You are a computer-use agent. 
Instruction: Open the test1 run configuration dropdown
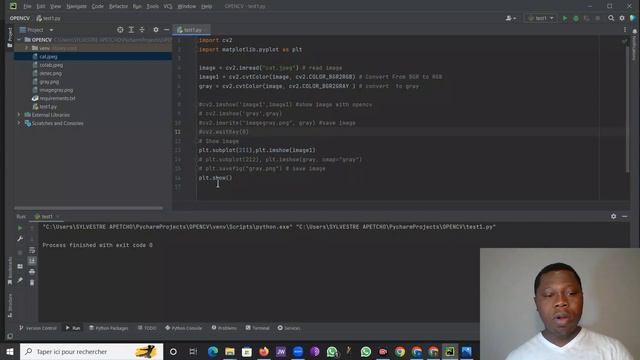[541, 18]
